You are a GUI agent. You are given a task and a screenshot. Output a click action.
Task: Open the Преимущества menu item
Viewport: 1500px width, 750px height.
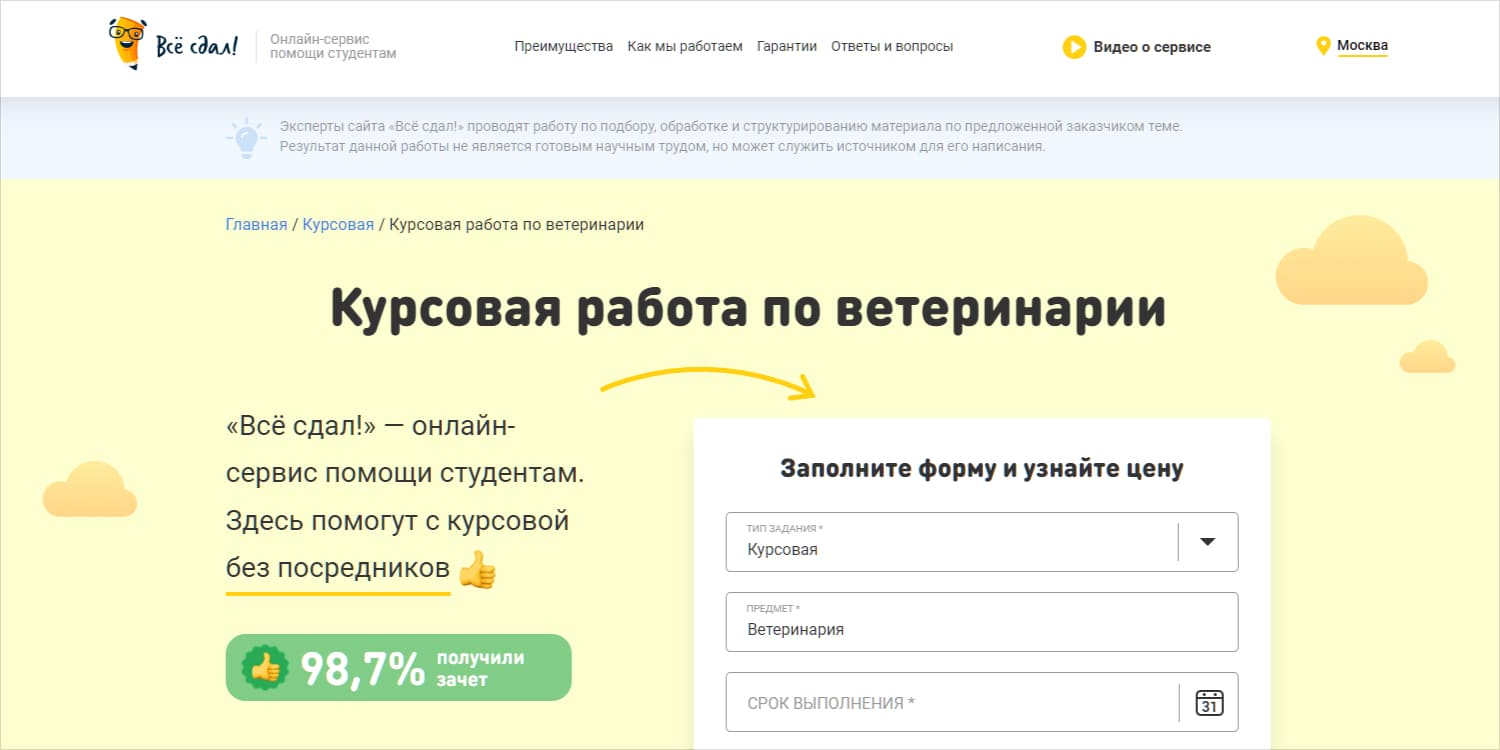(x=563, y=46)
